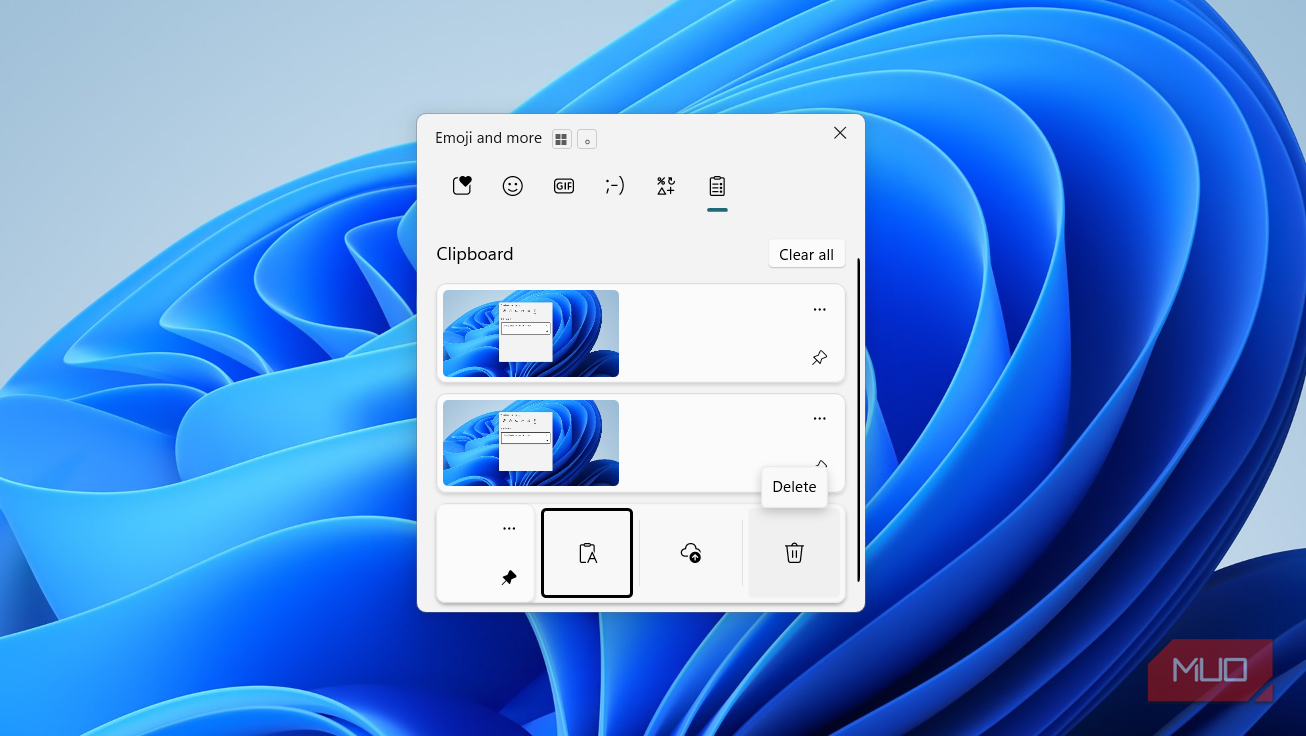This screenshot has height=736, width=1306.
Task: Click the Clear all button
Action: [x=806, y=254]
